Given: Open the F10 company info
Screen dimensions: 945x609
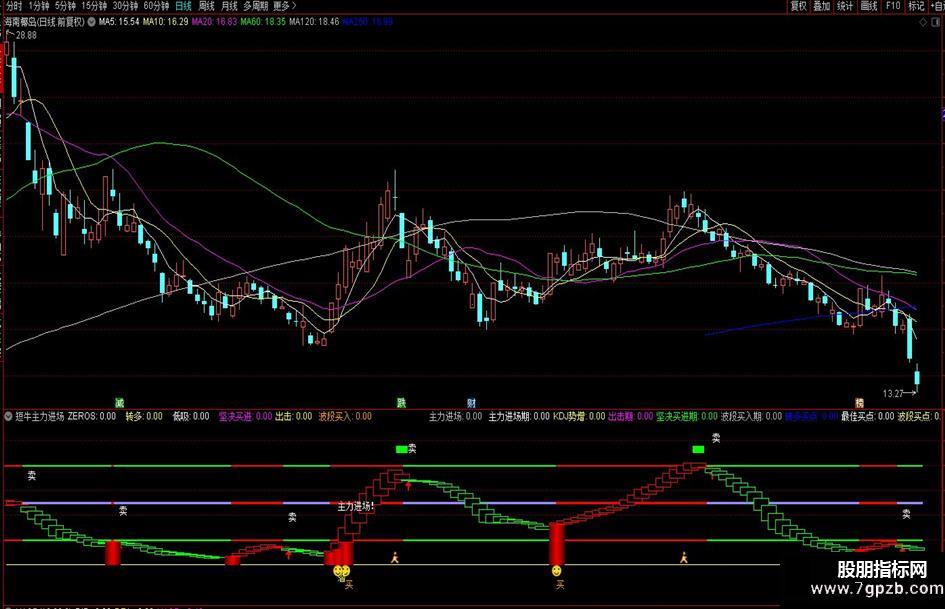Looking at the screenshot, I should tap(893, 6).
